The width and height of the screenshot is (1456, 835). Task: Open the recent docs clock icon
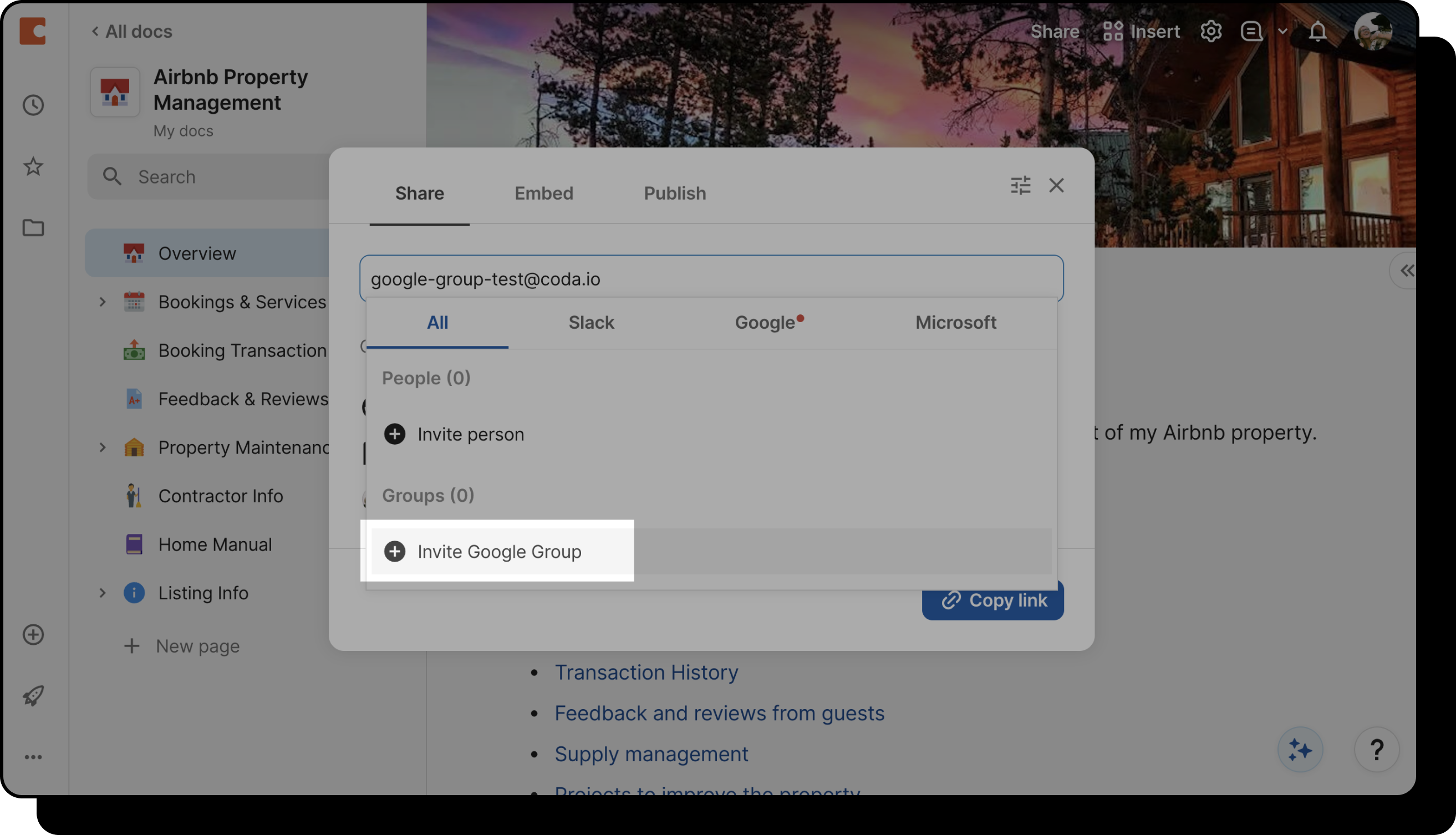coord(33,105)
